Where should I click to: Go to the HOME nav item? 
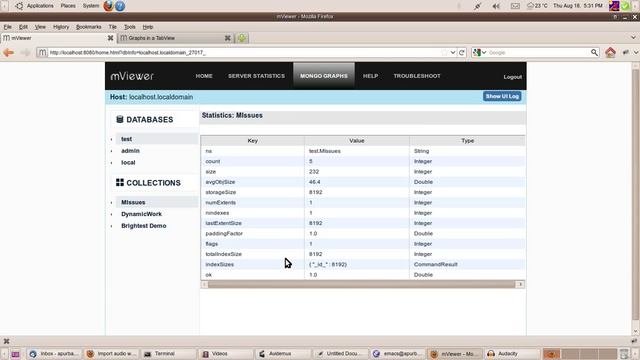[204, 76]
